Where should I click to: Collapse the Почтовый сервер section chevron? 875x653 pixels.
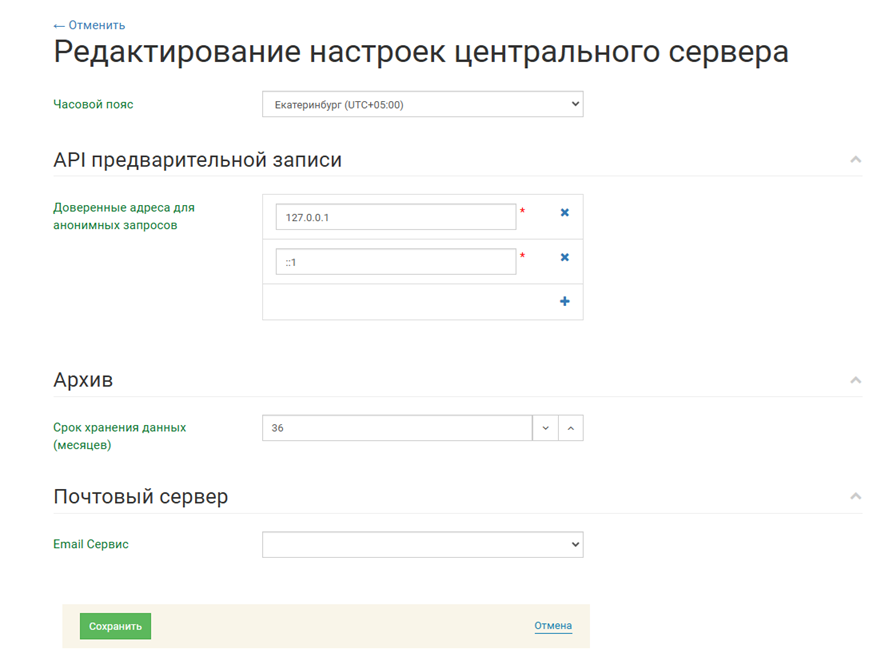855,497
